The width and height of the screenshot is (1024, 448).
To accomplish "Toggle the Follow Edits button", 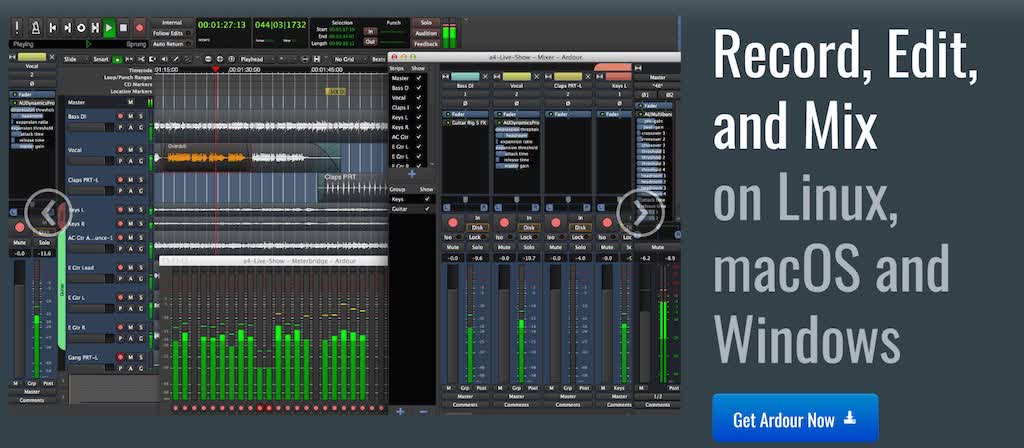I will [x=172, y=33].
